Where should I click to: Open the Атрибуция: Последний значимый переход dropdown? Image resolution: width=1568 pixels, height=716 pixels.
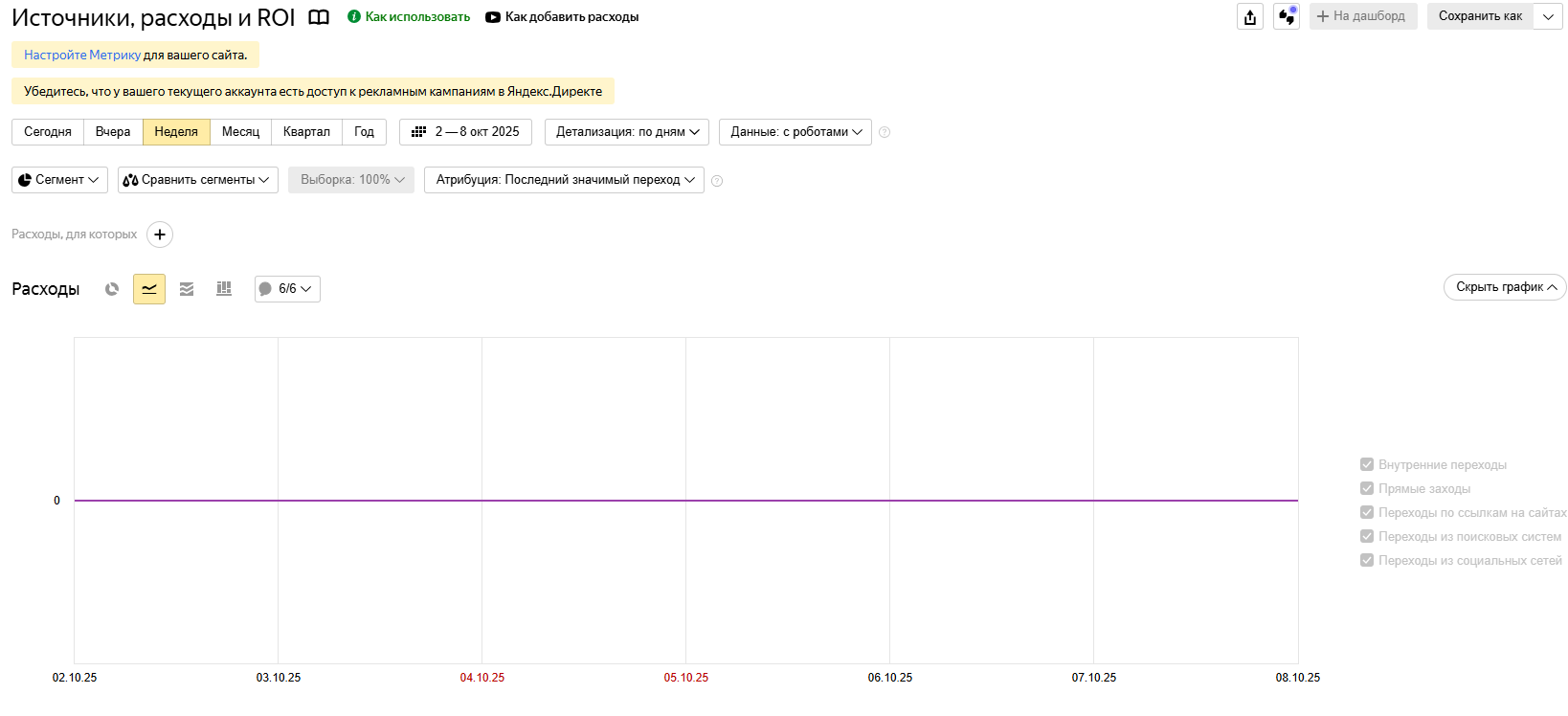click(564, 180)
